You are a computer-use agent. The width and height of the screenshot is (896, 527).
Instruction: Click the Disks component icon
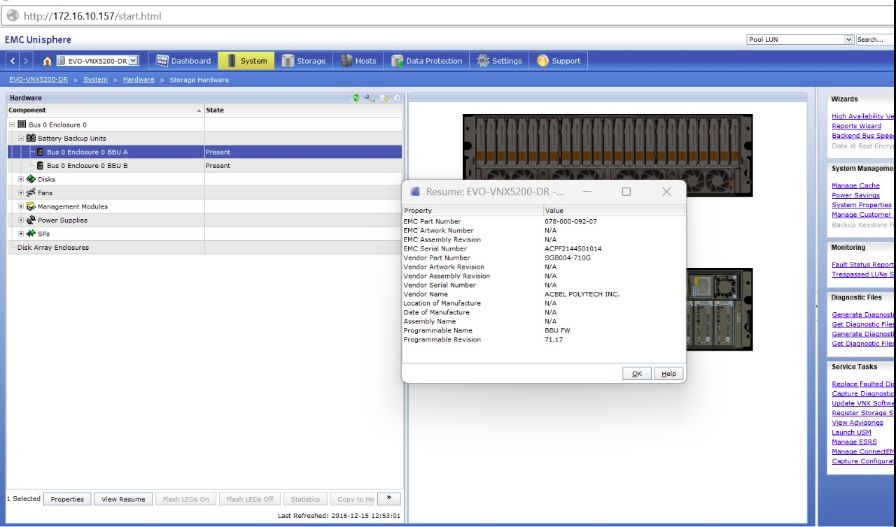31,179
